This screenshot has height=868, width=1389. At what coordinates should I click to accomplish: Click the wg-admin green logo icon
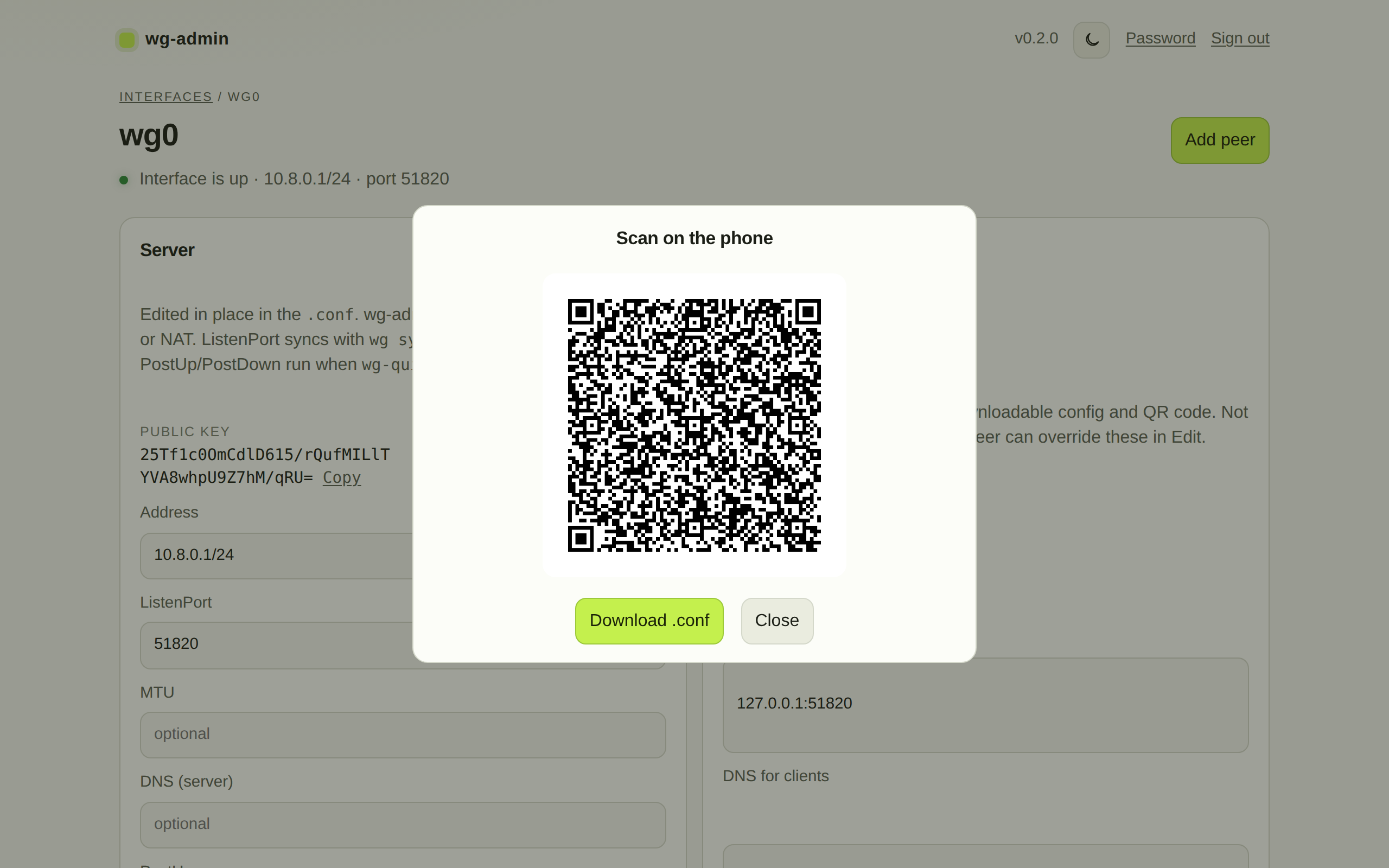point(127,40)
